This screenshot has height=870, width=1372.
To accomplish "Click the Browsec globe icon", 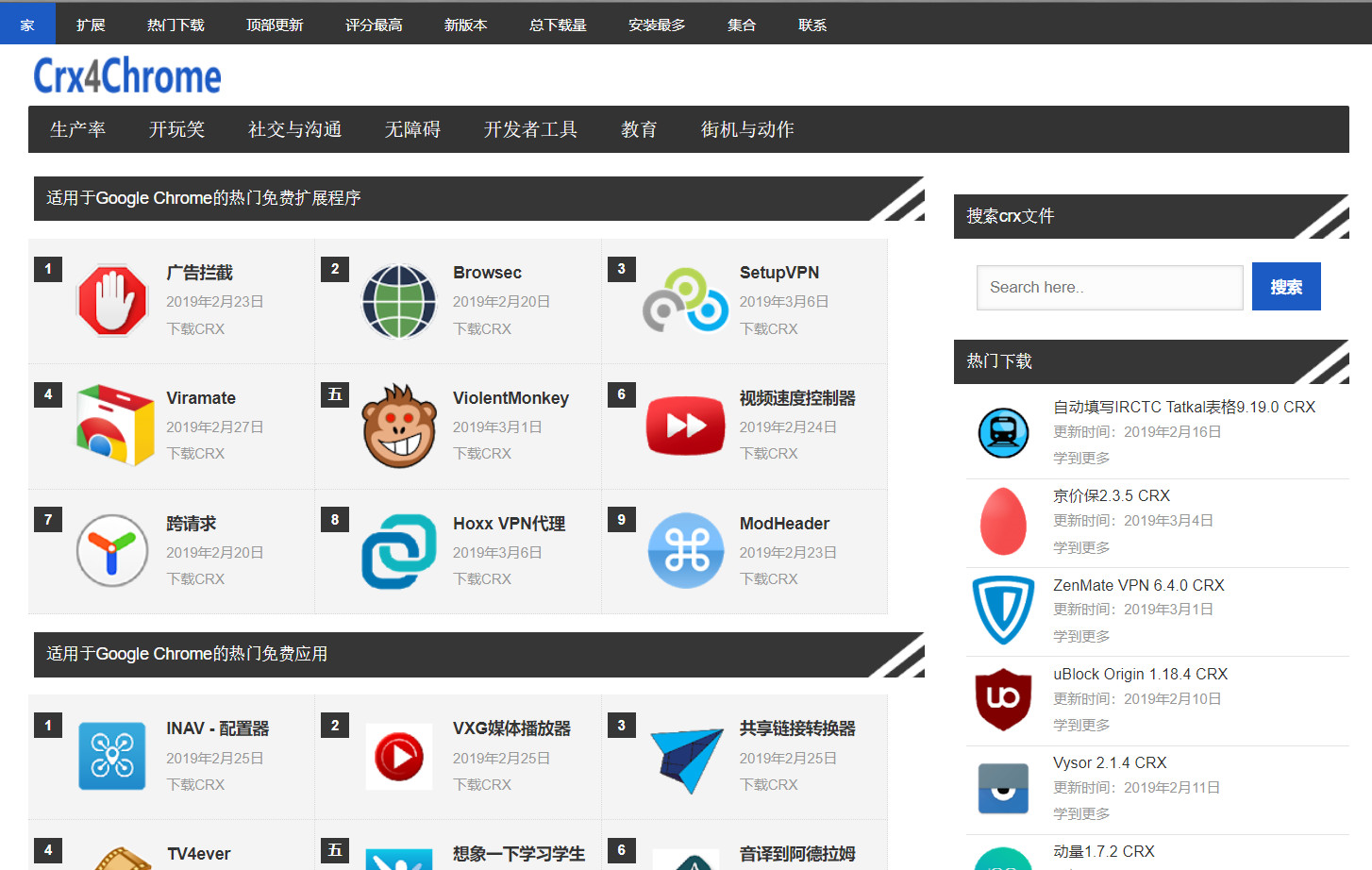I will [399, 301].
